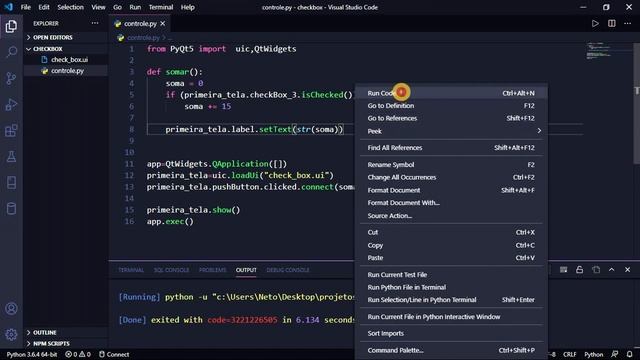640x360 pixels.
Task: Choose Sort Imports in context menu
Action: pyautogui.click(x=451, y=333)
